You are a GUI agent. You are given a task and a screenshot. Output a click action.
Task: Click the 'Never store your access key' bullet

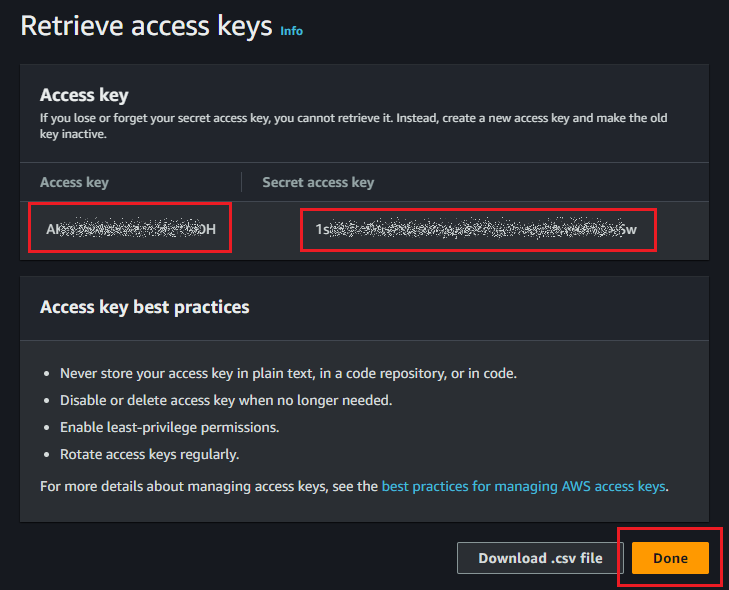[288, 373]
